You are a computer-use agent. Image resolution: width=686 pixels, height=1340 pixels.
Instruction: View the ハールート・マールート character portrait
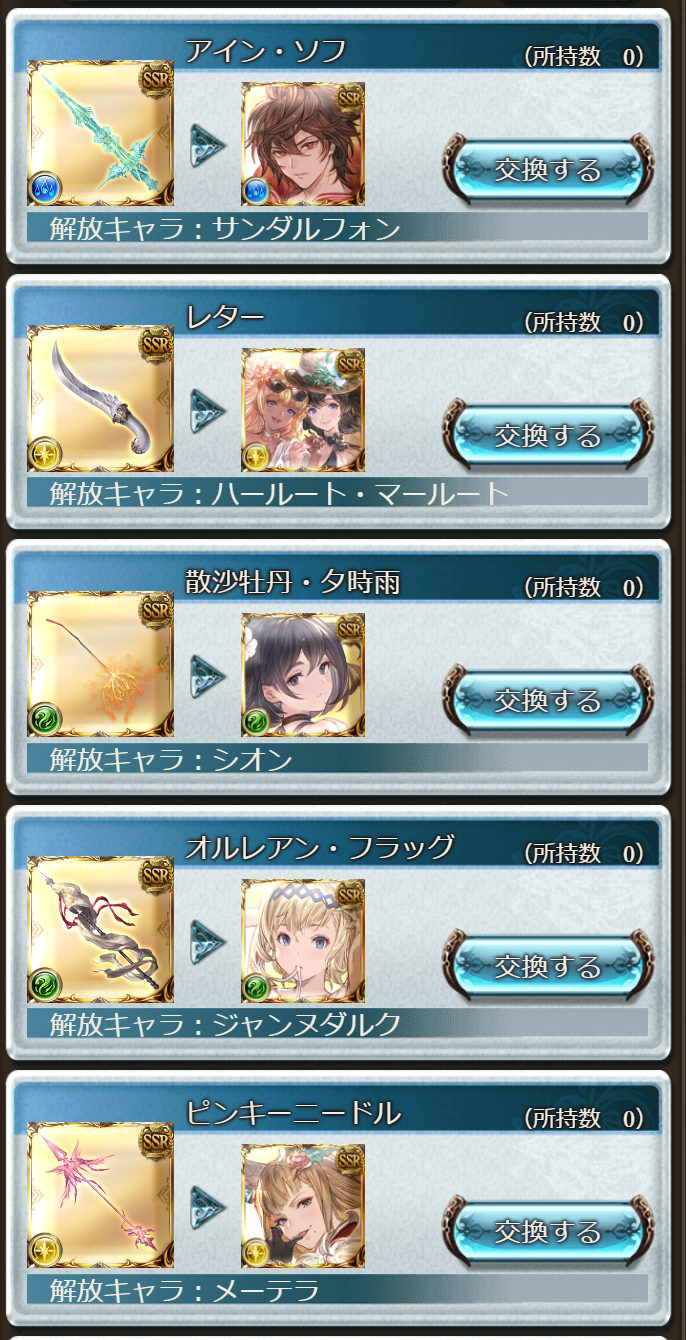coord(303,410)
